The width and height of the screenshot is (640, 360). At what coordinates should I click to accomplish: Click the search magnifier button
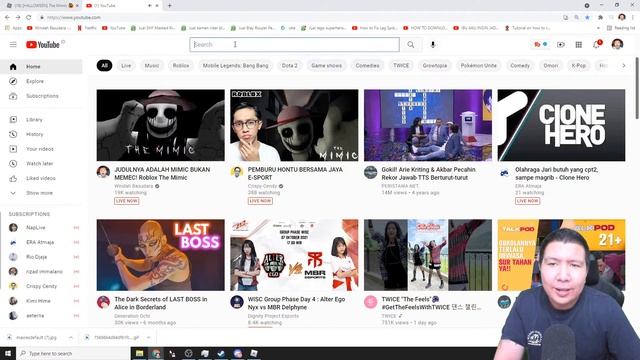coord(411,44)
